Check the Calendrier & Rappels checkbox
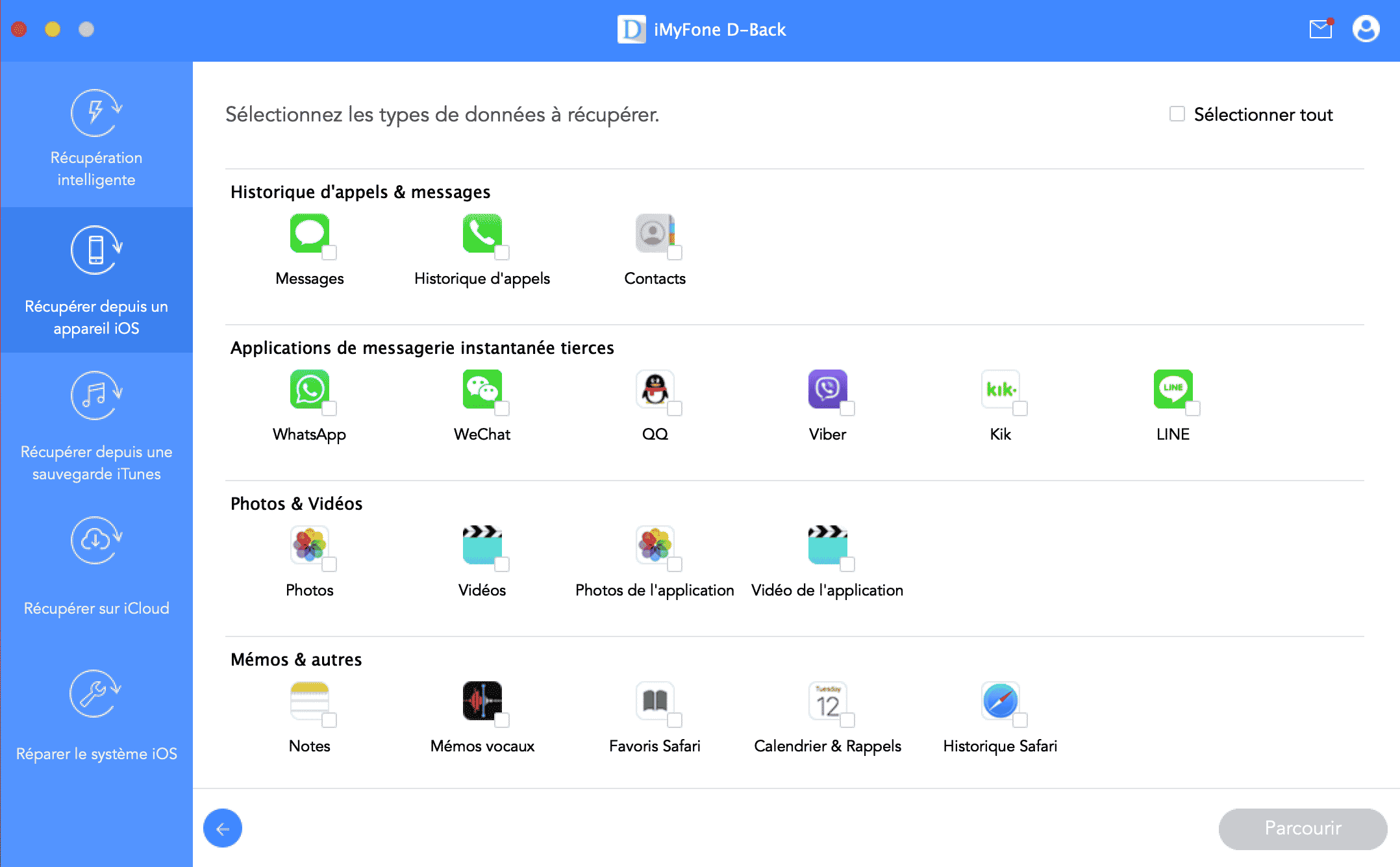Viewport: 1400px width, 867px height. pos(847,720)
